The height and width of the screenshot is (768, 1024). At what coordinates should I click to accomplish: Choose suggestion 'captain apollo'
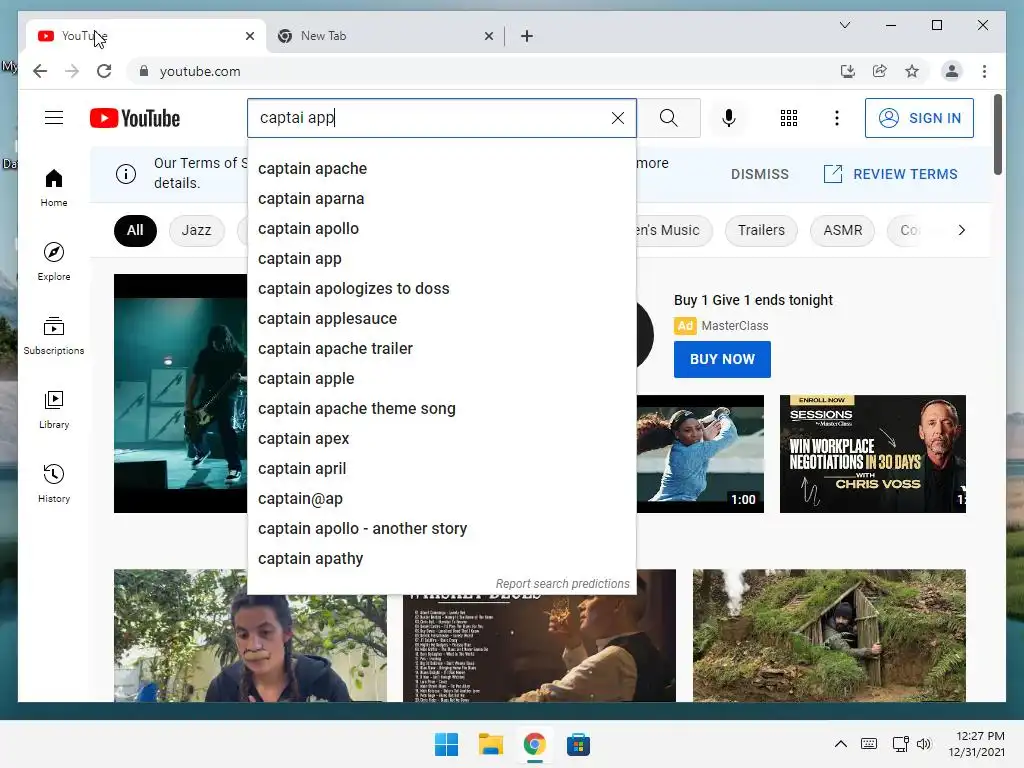pos(441,229)
